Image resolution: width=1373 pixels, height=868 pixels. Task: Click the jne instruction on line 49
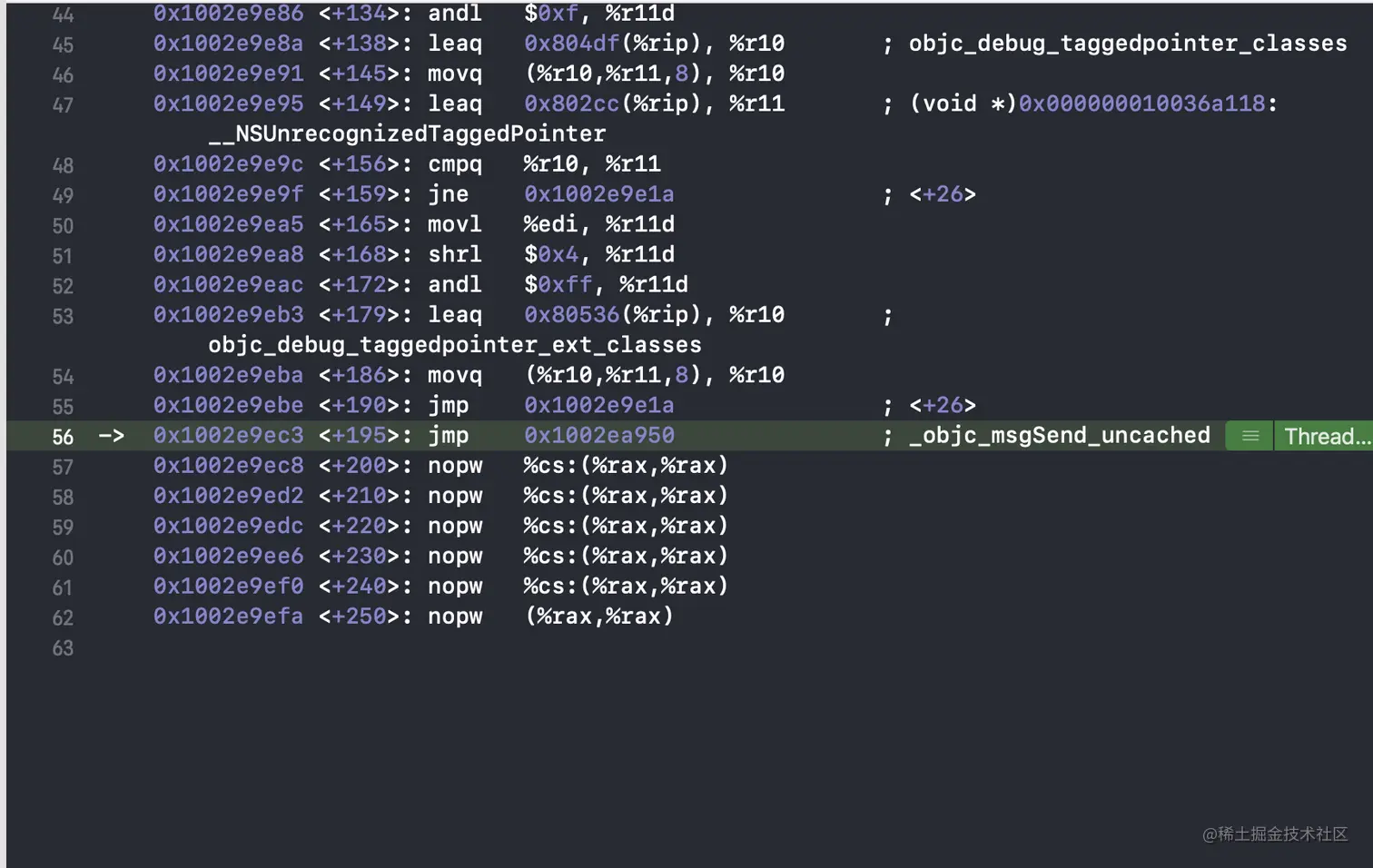coord(449,193)
